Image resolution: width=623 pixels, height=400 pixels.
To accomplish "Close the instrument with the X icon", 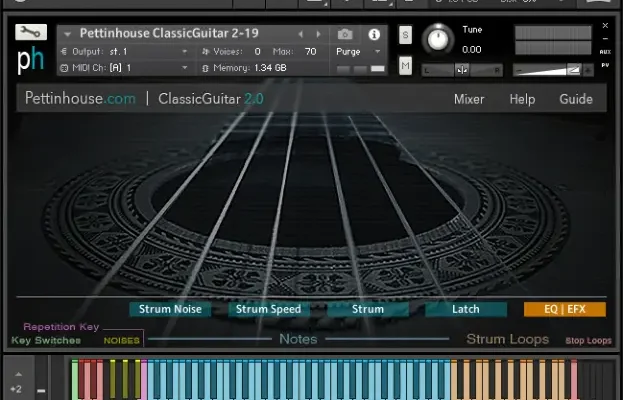I will pos(605,26).
